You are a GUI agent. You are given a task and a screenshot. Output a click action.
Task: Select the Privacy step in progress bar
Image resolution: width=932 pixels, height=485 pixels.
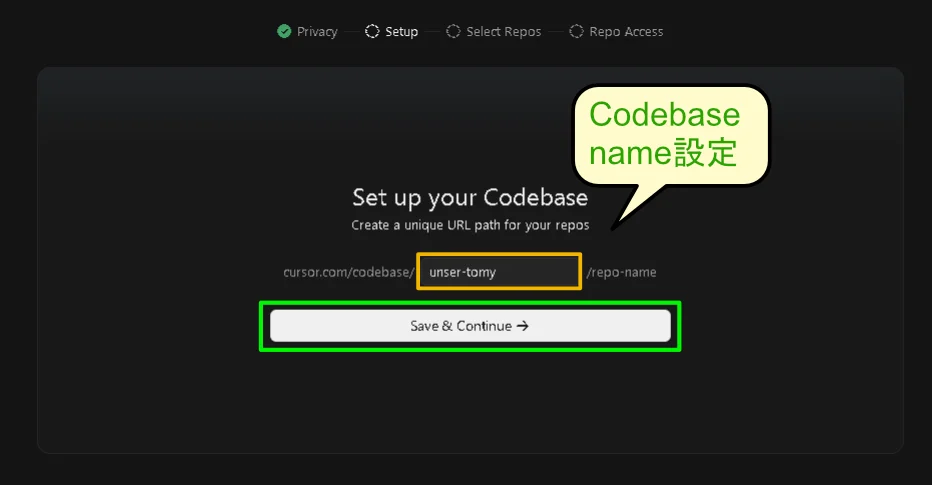coord(307,32)
